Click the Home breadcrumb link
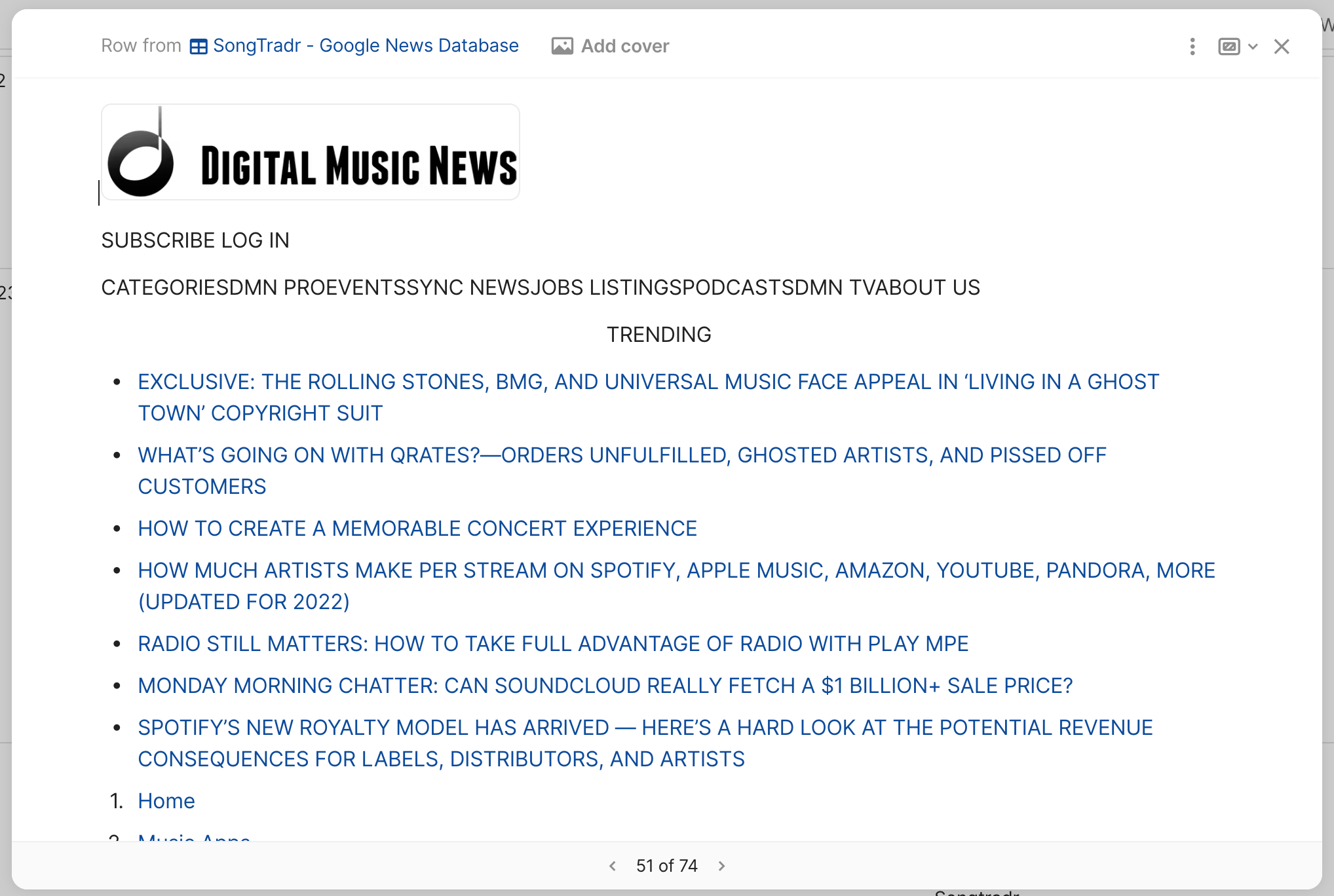1334x896 pixels. point(166,800)
